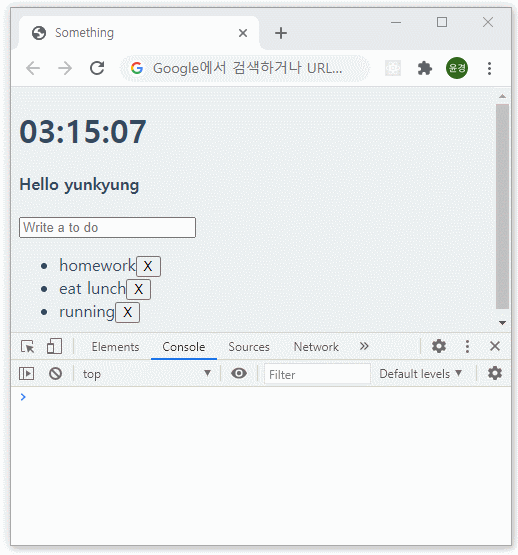Click the page scrollbar down arrow
The image size is (518, 555).
502,322
